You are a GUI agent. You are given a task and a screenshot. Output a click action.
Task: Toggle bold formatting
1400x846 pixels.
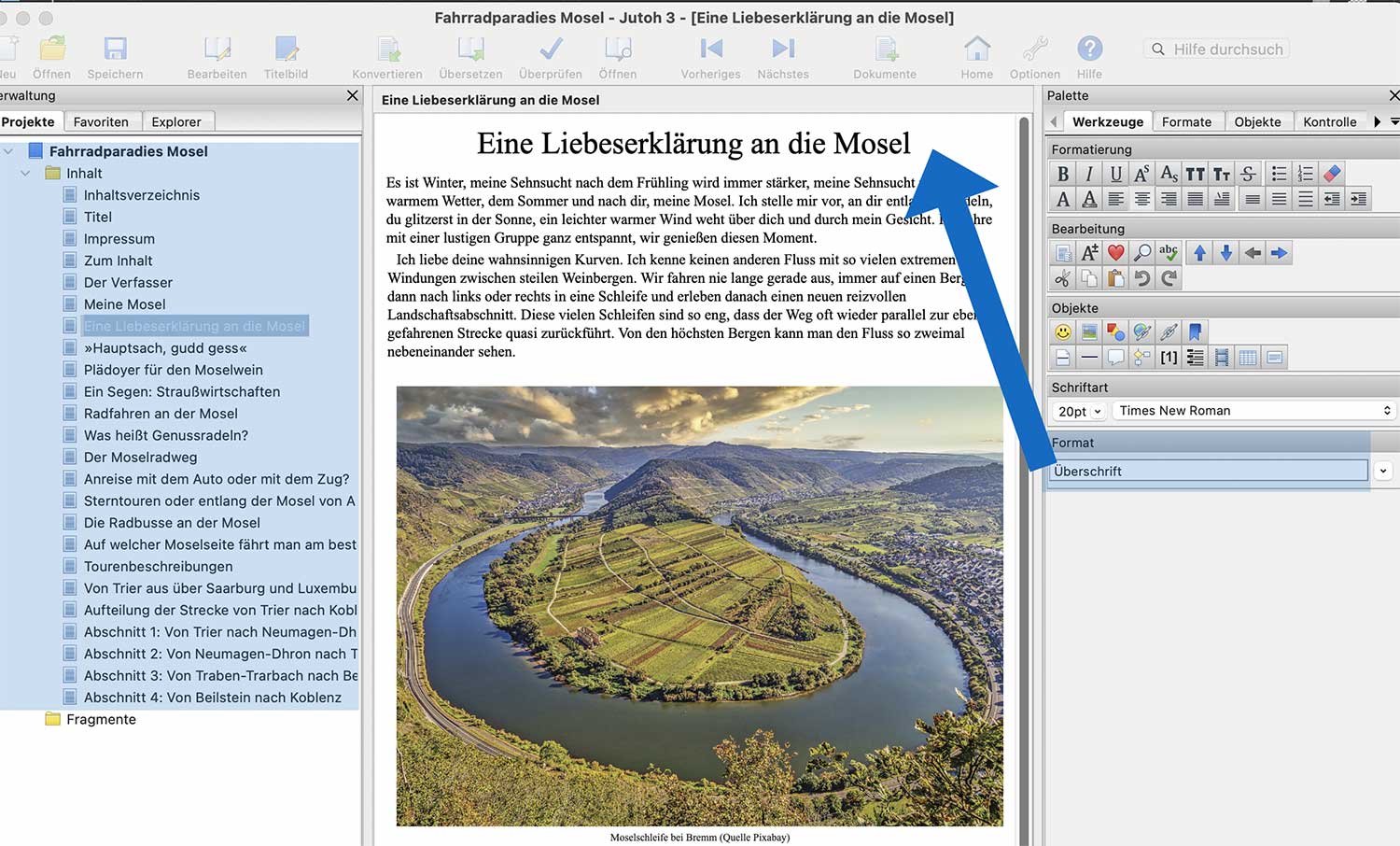click(x=1062, y=174)
